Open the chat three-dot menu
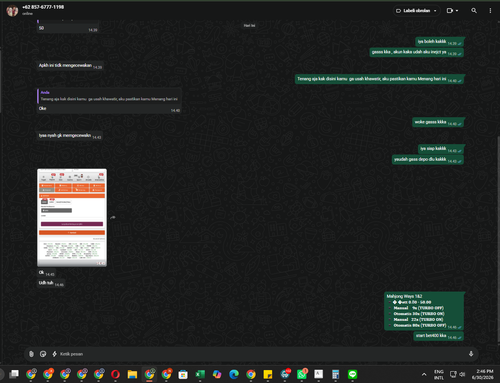This screenshot has height=383, width=500. [490, 11]
